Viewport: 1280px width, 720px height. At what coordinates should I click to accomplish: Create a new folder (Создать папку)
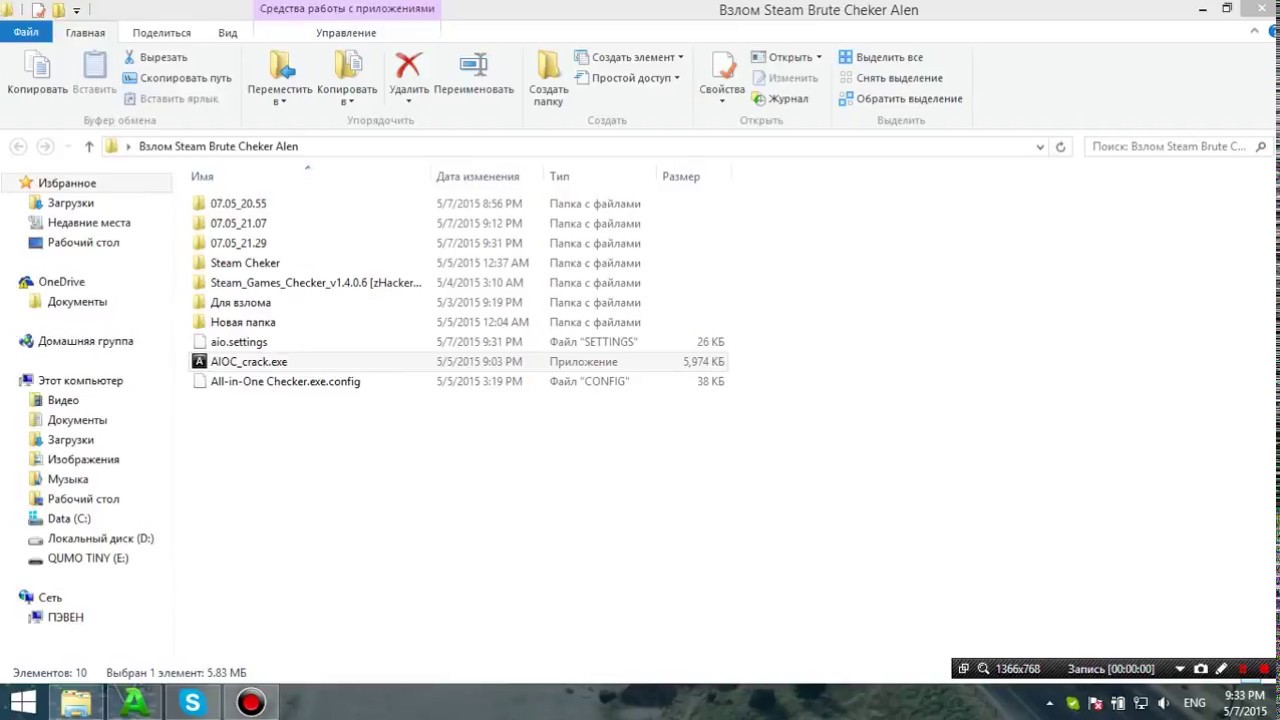548,79
